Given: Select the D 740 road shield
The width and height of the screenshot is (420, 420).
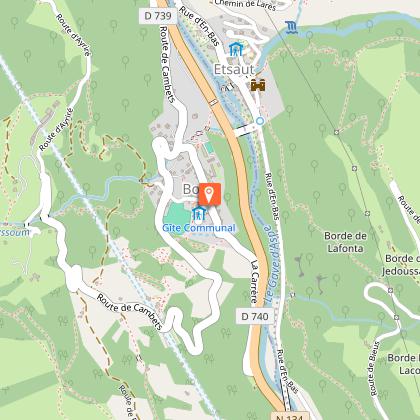Looking at the screenshot, I should pyautogui.click(x=255, y=316).
